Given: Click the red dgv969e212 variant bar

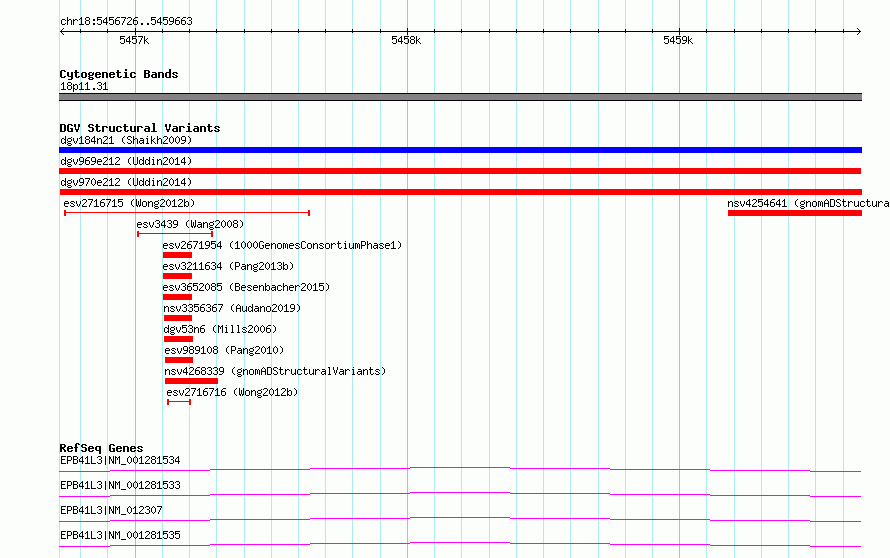Looking at the screenshot, I should 460,171.
